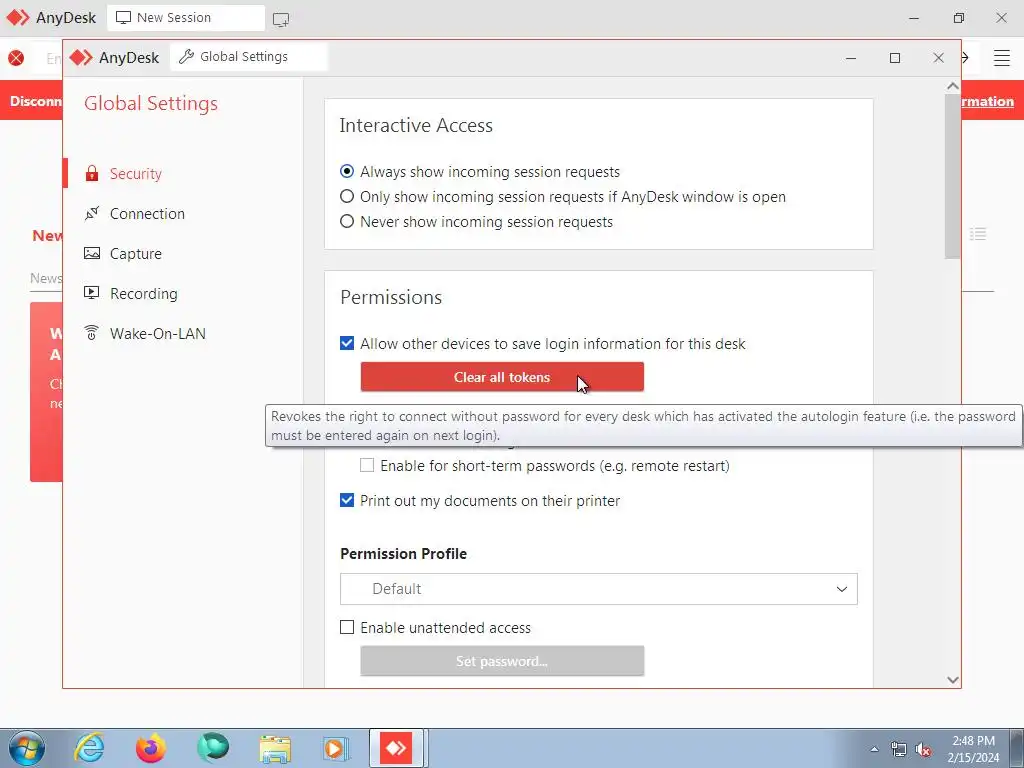This screenshot has height=768, width=1024.
Task: Open the Permission Profile Default dropdown
Action: [598, 589]
